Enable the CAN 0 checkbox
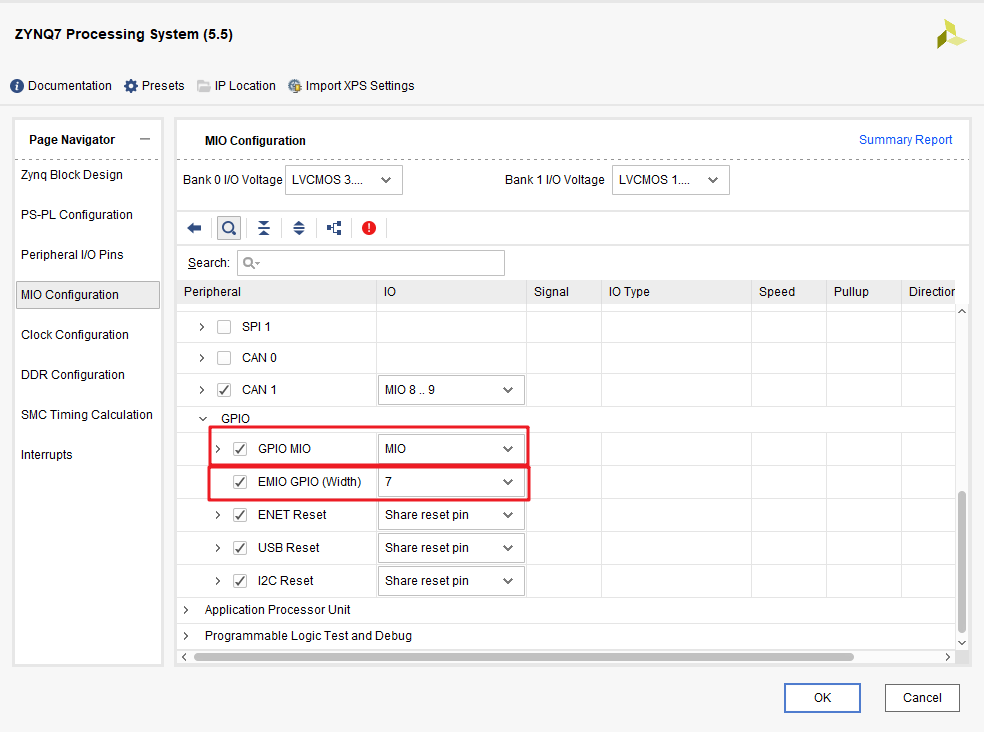984x732 pixels. point(224,358)
